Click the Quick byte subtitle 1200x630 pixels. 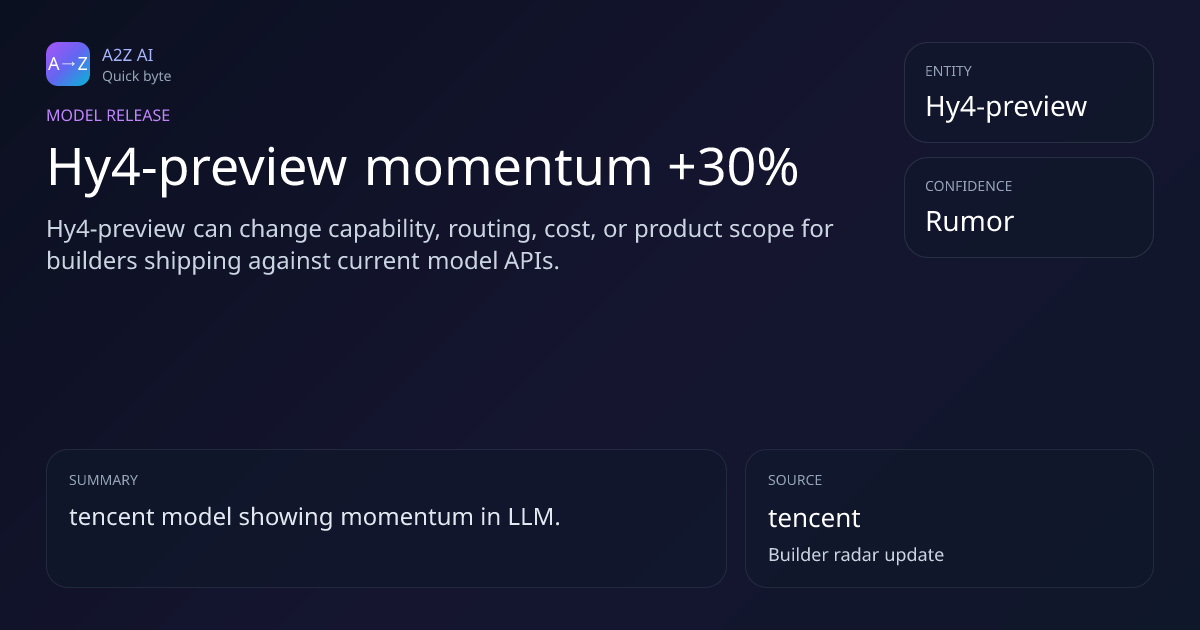[x=137, y=76]
